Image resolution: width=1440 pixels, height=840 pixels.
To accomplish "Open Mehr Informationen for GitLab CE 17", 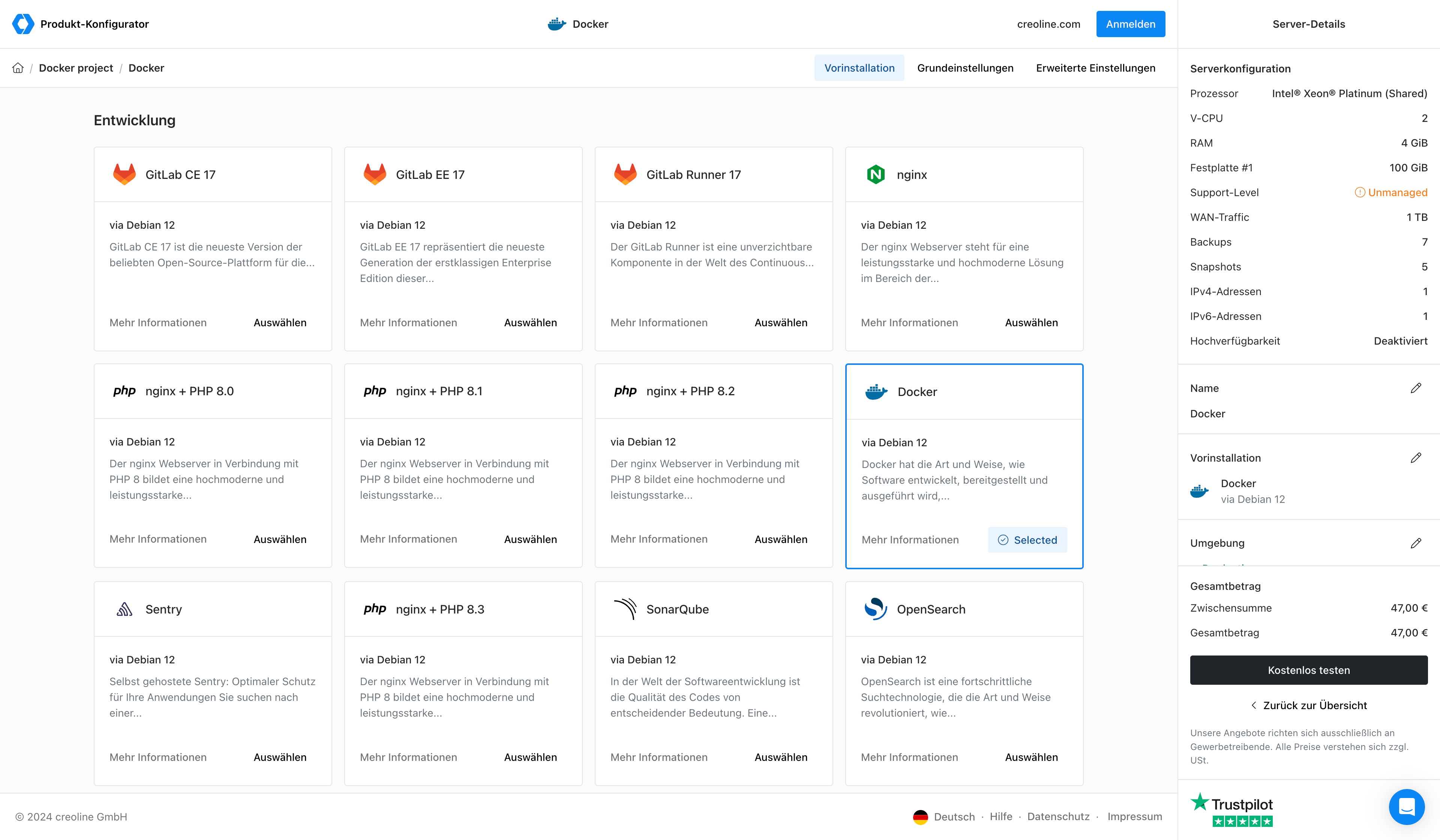I will tap(158, 323).
